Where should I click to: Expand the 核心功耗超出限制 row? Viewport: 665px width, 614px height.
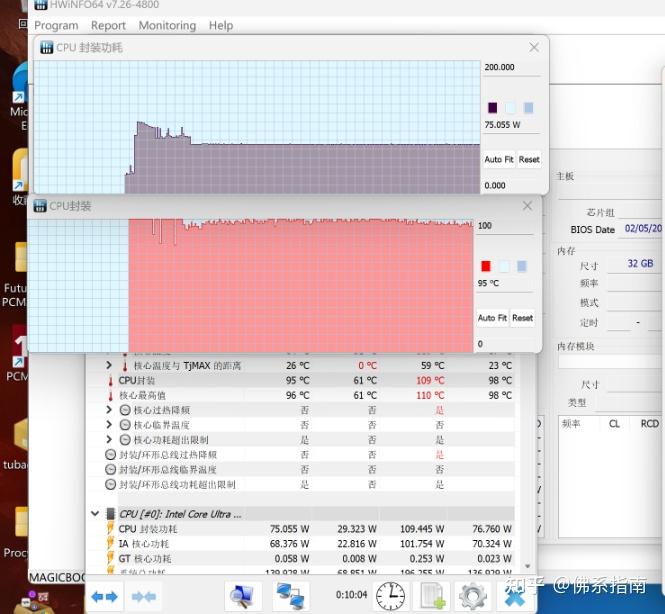109,439
